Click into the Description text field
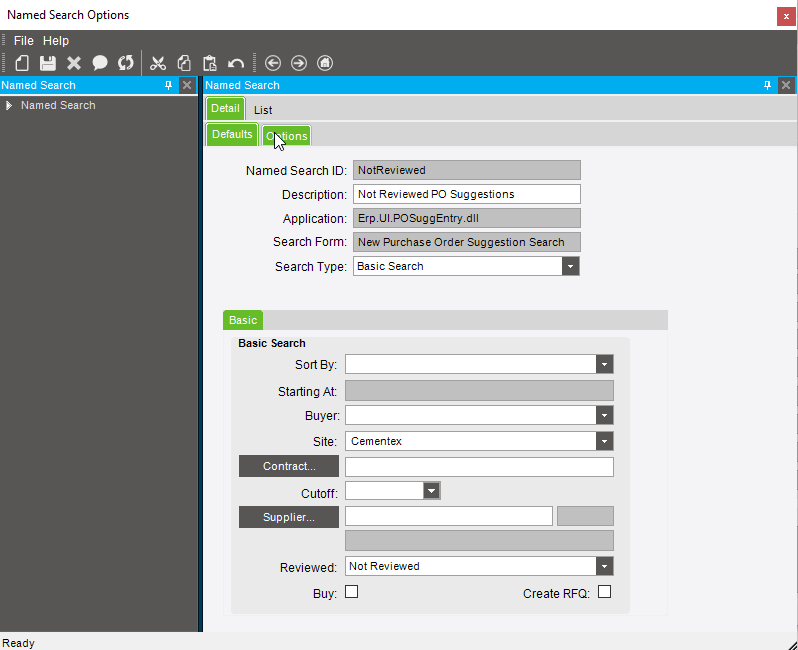 pyautogui.click(x=466, y=194)
